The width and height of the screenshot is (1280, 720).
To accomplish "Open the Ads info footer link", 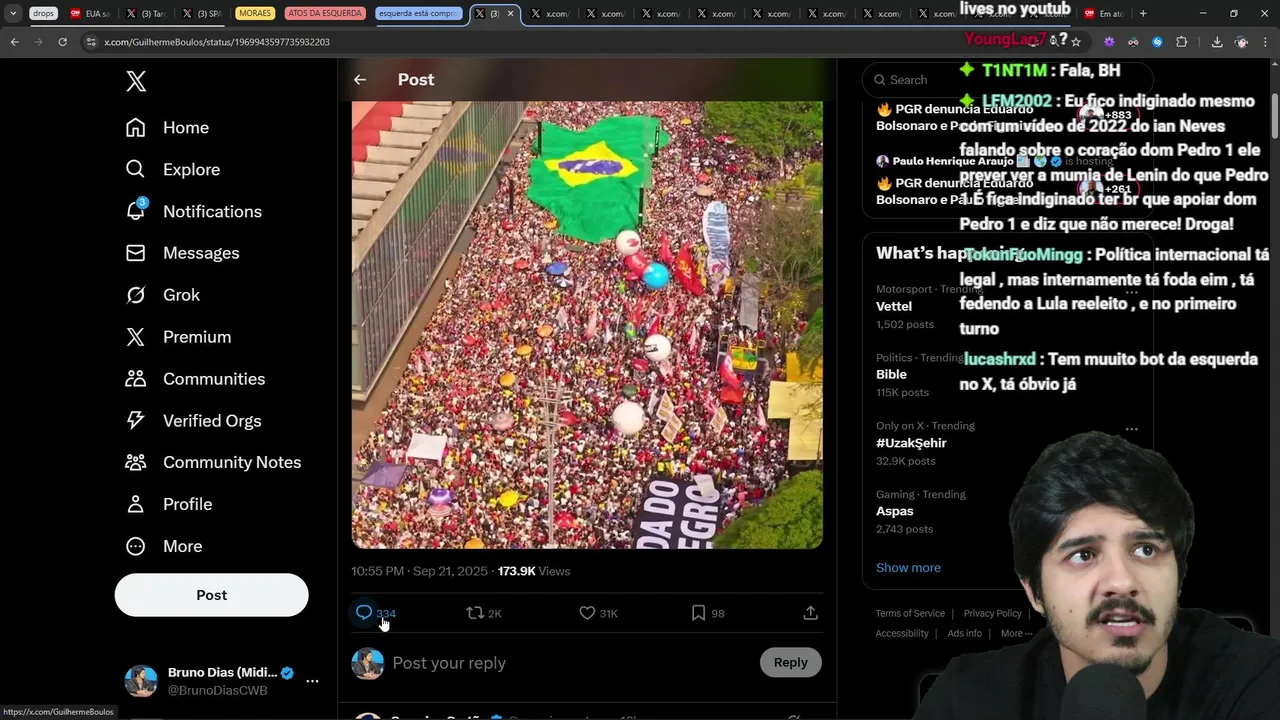I will click(964, 633).
